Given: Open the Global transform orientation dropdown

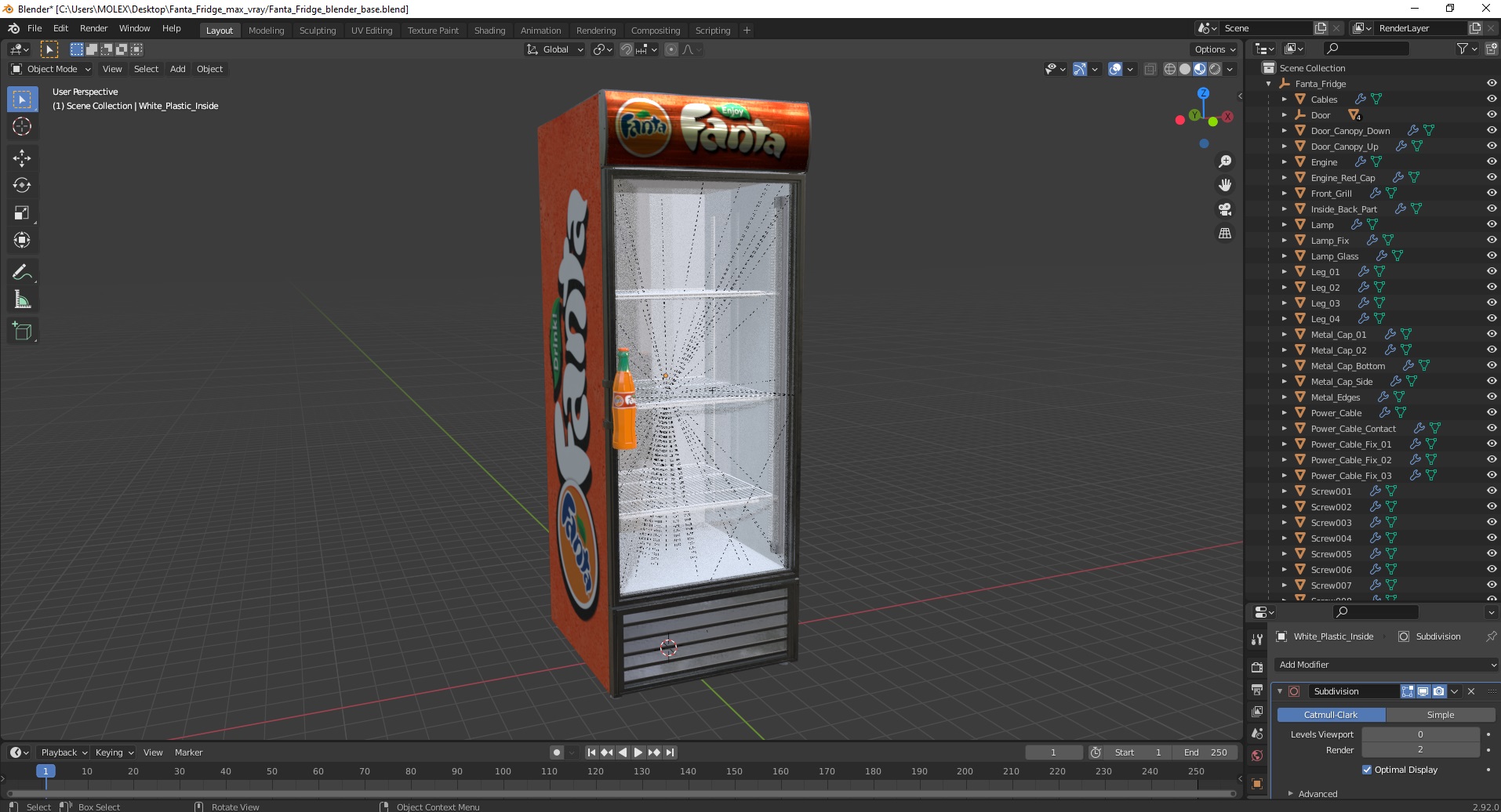Looking at the screenshot, I should pos(555,49).
